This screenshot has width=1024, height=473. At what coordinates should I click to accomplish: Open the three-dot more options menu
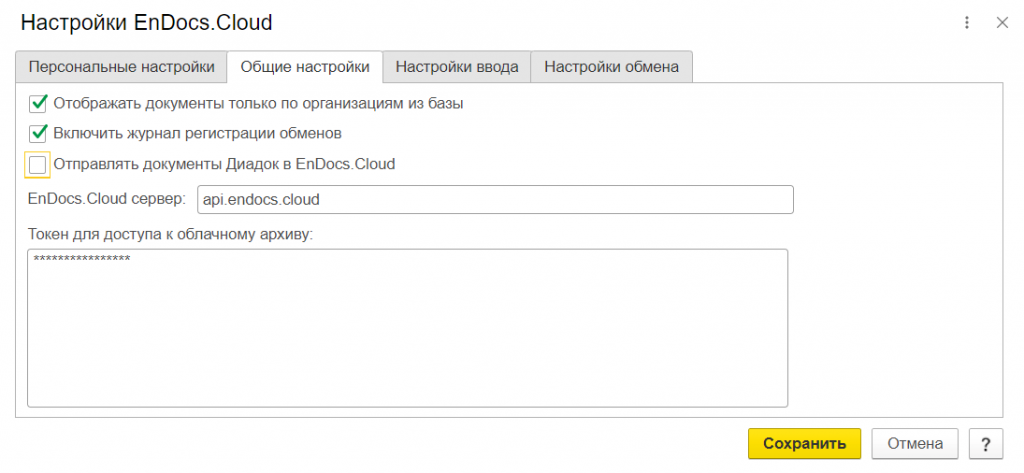click(967, 23)
